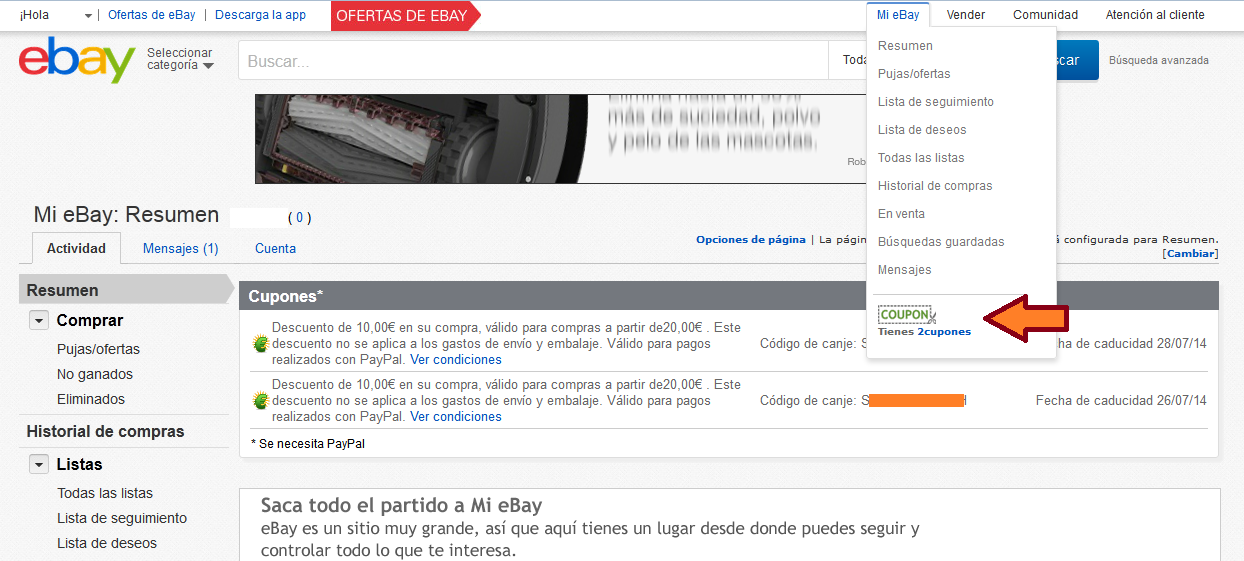The width and height of the screenshot is (1244, 561).
Task: Click the Descarga la app link
Action: (260, 15)
